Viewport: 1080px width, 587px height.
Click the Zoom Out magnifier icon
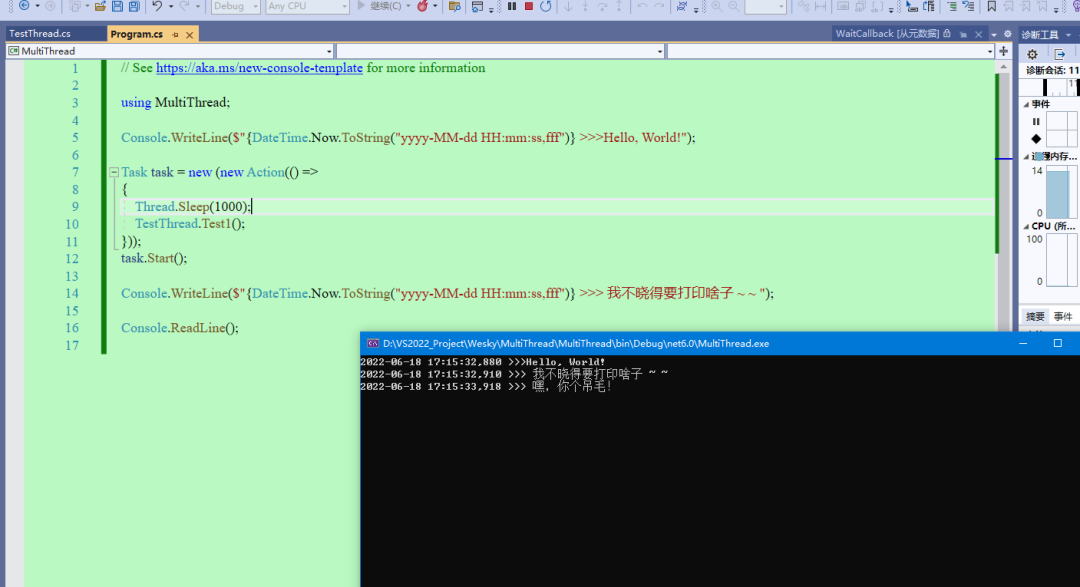click(x=734, y=6)
